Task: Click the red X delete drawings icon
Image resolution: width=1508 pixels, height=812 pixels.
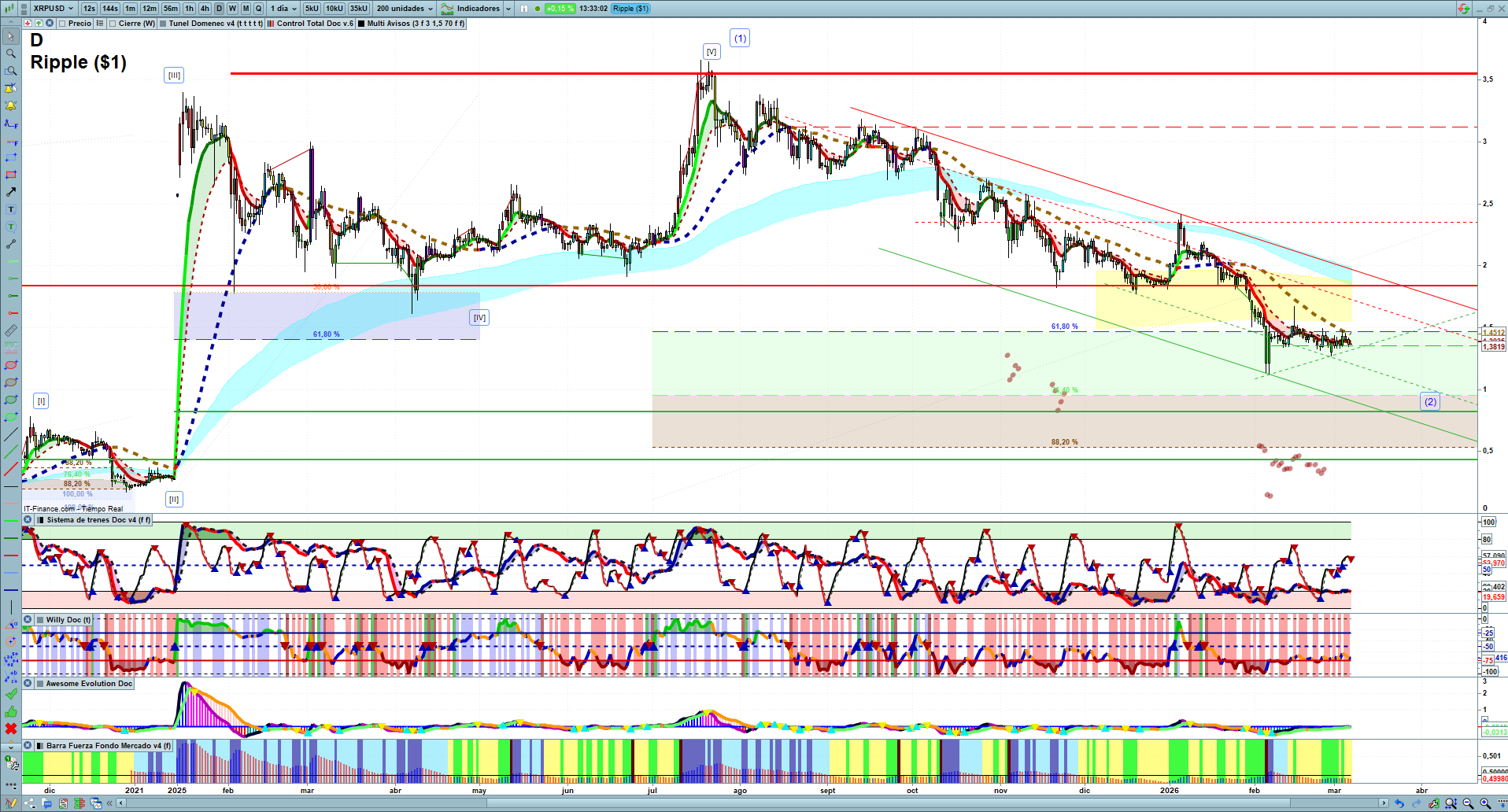Action: 11,729
